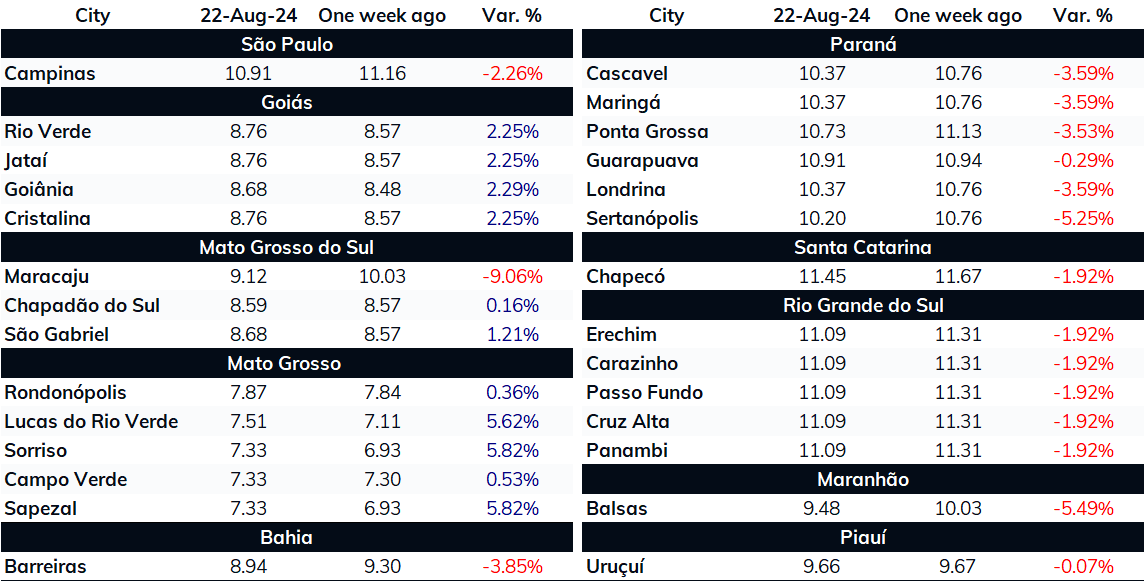Screen dimensions: 1144x581
Task: Select the Paraná section header
Action: [x=863, y=45]
